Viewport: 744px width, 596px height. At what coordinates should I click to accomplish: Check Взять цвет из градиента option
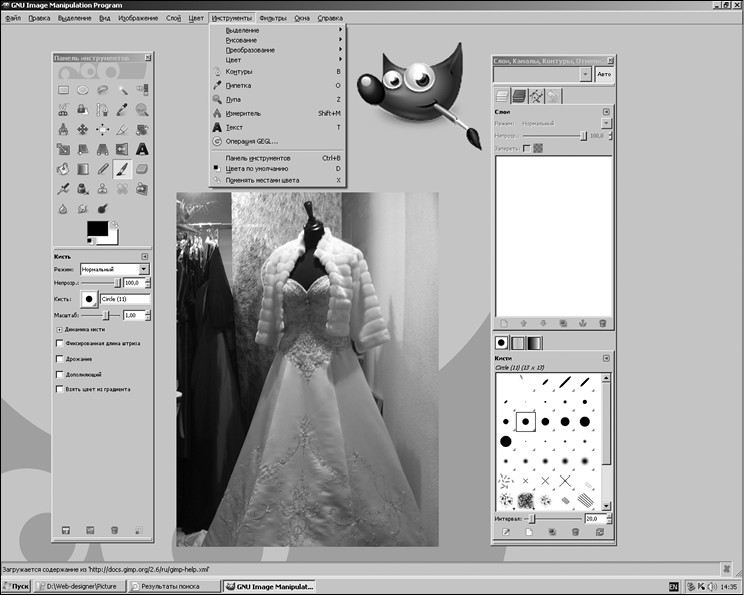(x=60, y=389)
